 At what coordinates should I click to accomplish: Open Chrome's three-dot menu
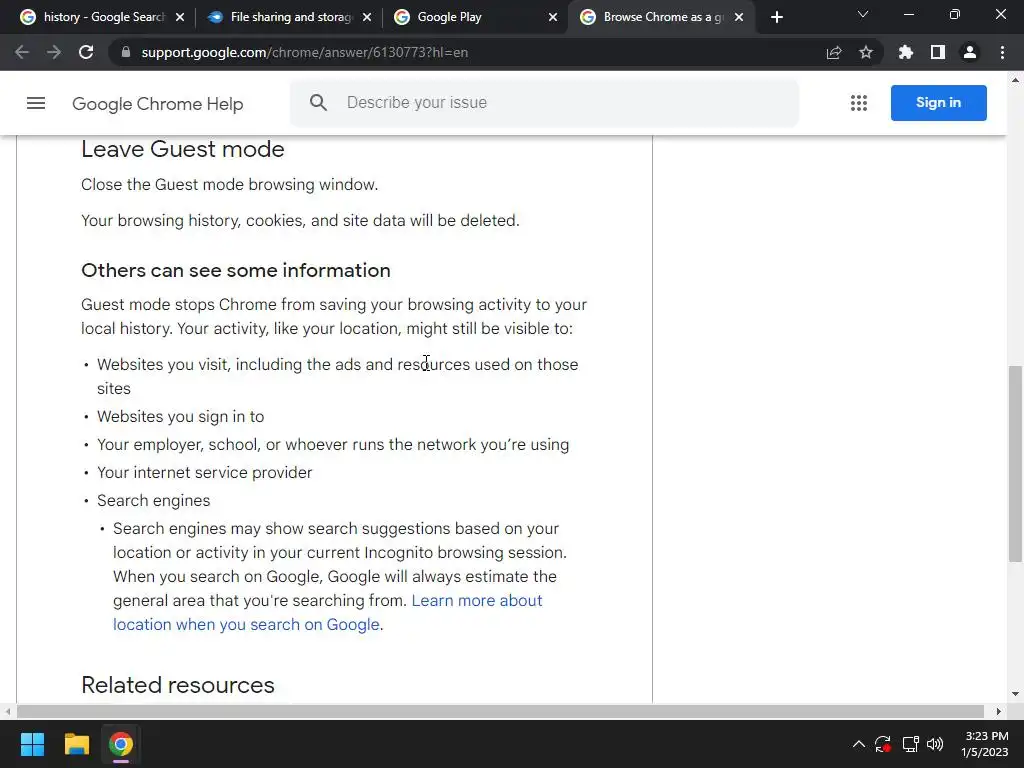(1002, 52)
